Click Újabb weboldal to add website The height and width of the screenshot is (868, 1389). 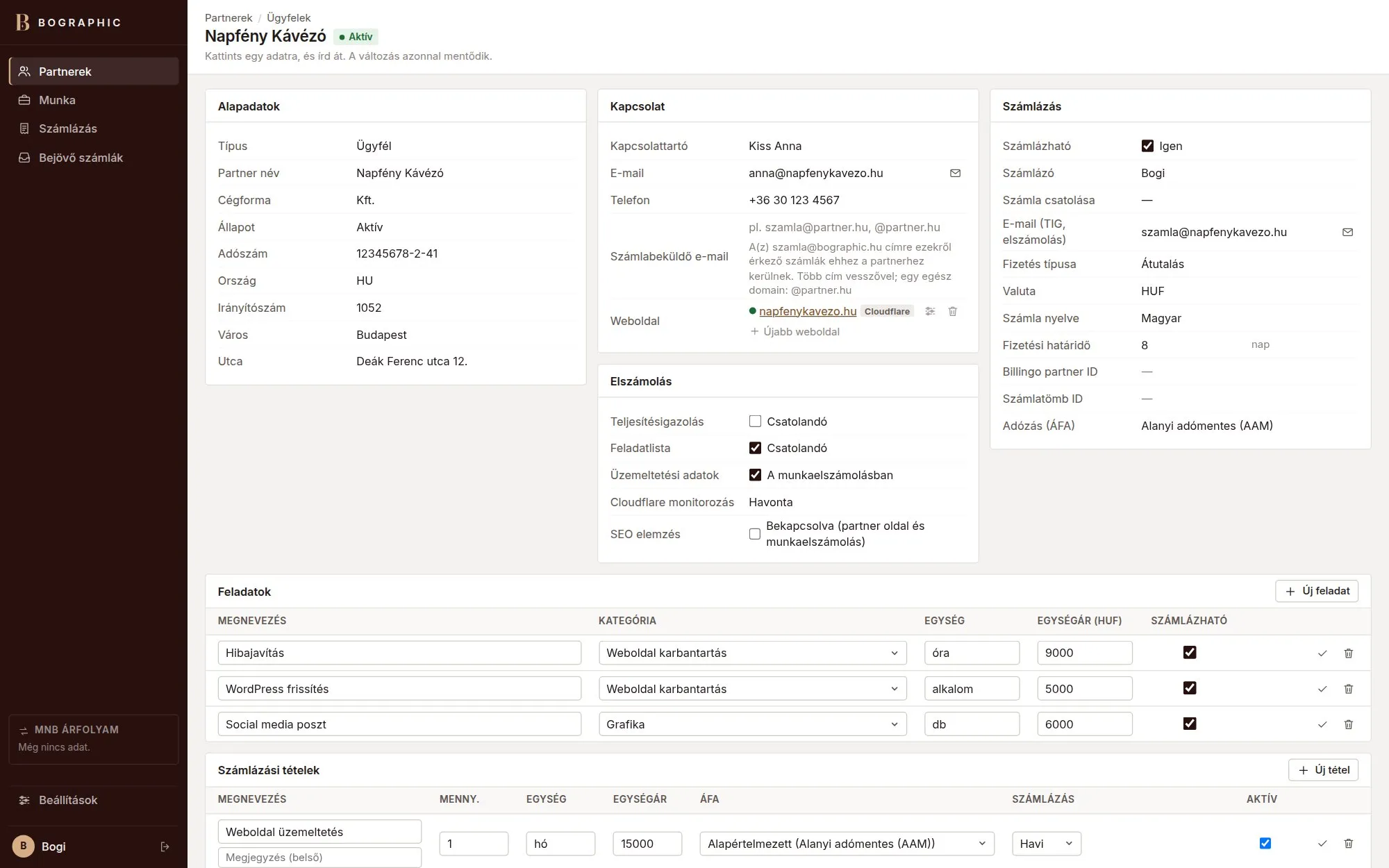tap(795, 332)
